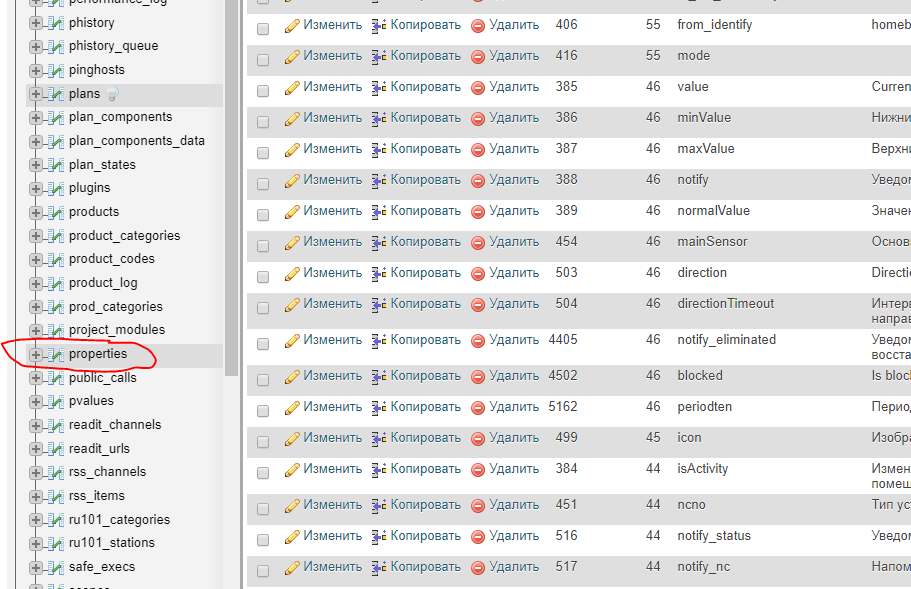The width and height of the screenshot is (911, 589).
Task: Tick the checkbox for row 4405 notify_eliminated
Action: click(263, 343)
